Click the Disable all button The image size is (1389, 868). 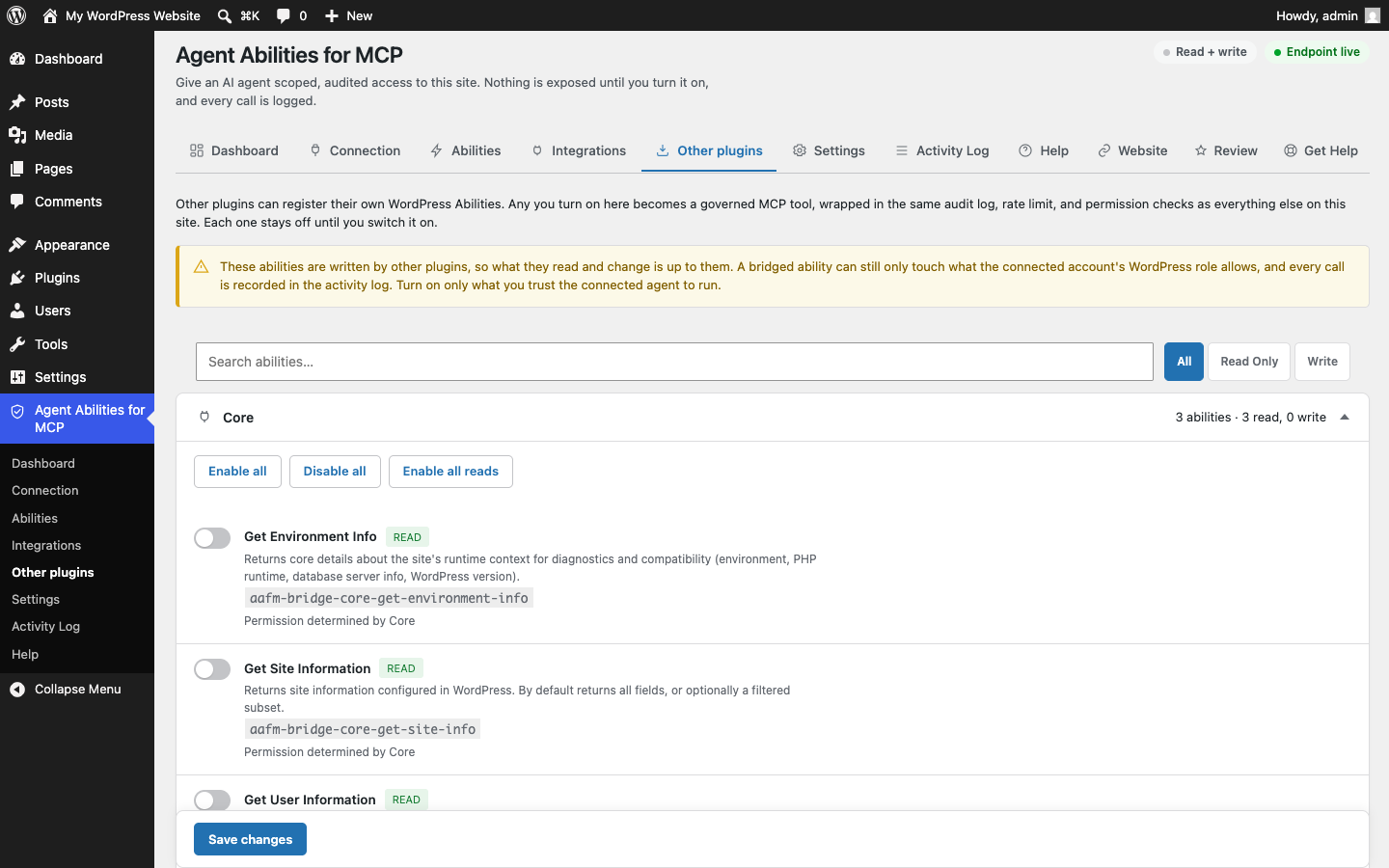(335, 472)
